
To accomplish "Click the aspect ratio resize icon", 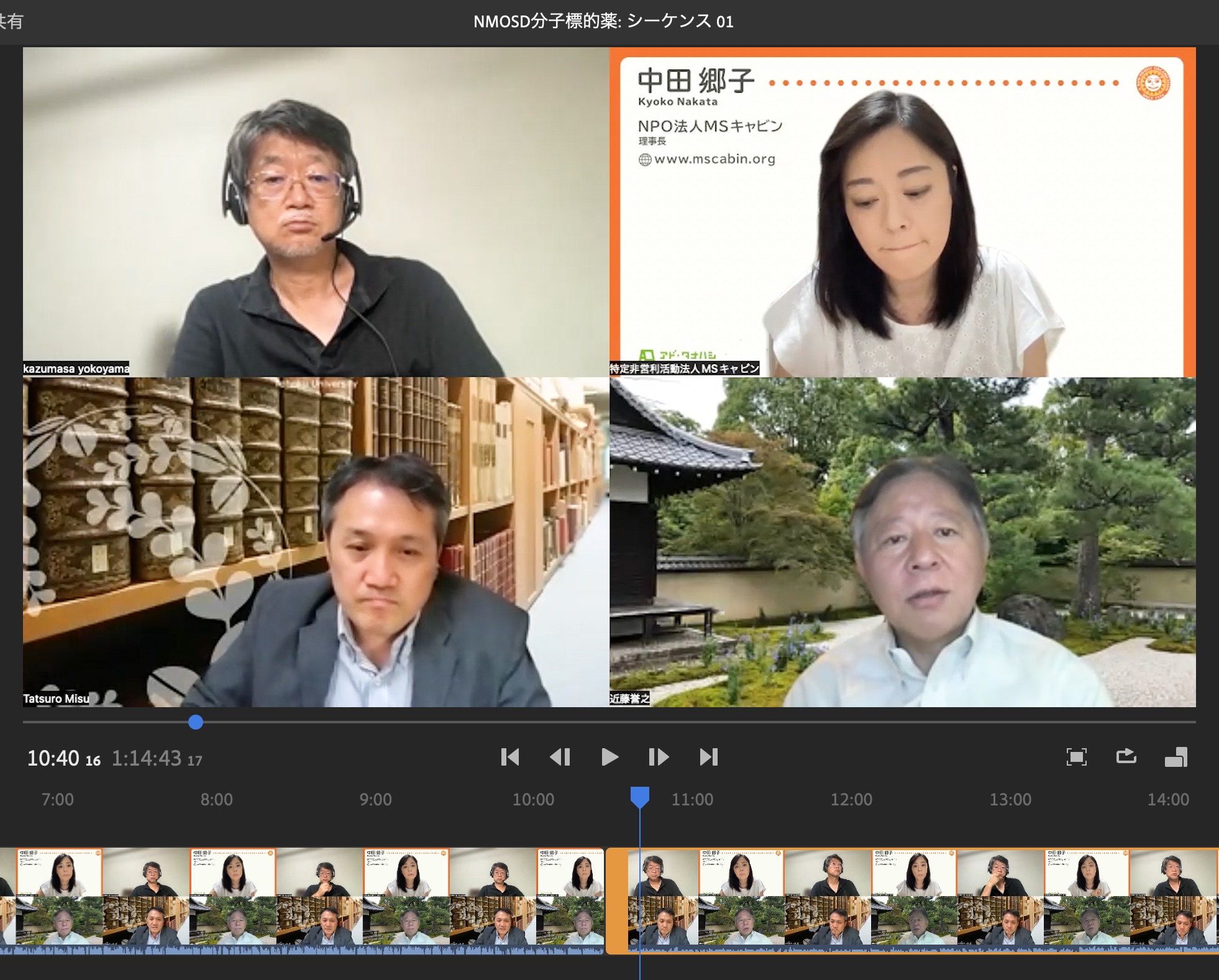I will point(1176,757).
